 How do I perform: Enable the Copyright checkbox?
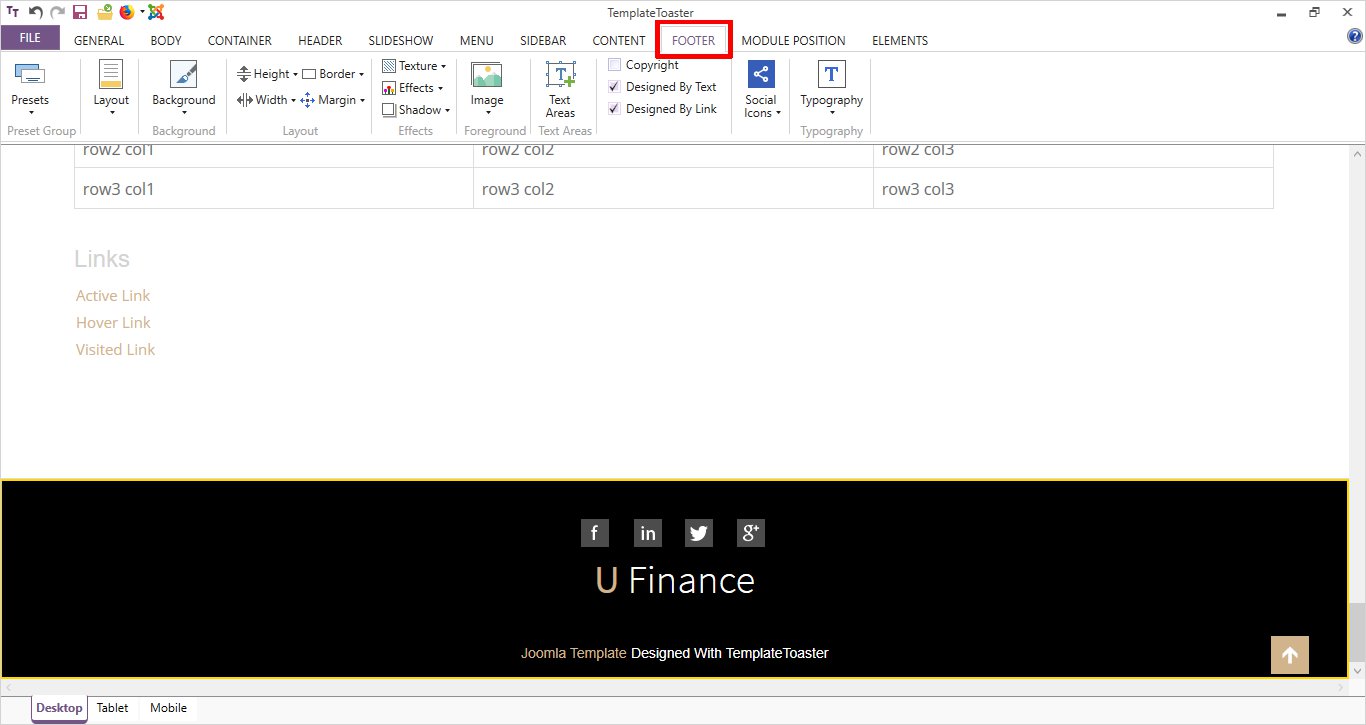(x=615, y=65)
